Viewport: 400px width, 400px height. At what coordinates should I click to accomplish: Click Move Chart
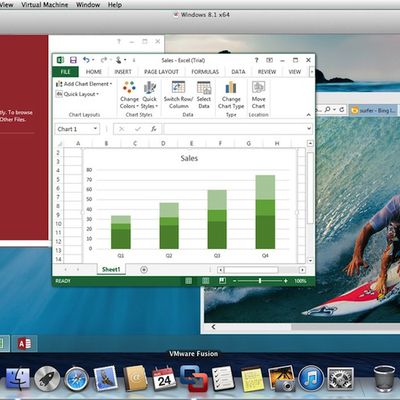(x=258, y=95)
